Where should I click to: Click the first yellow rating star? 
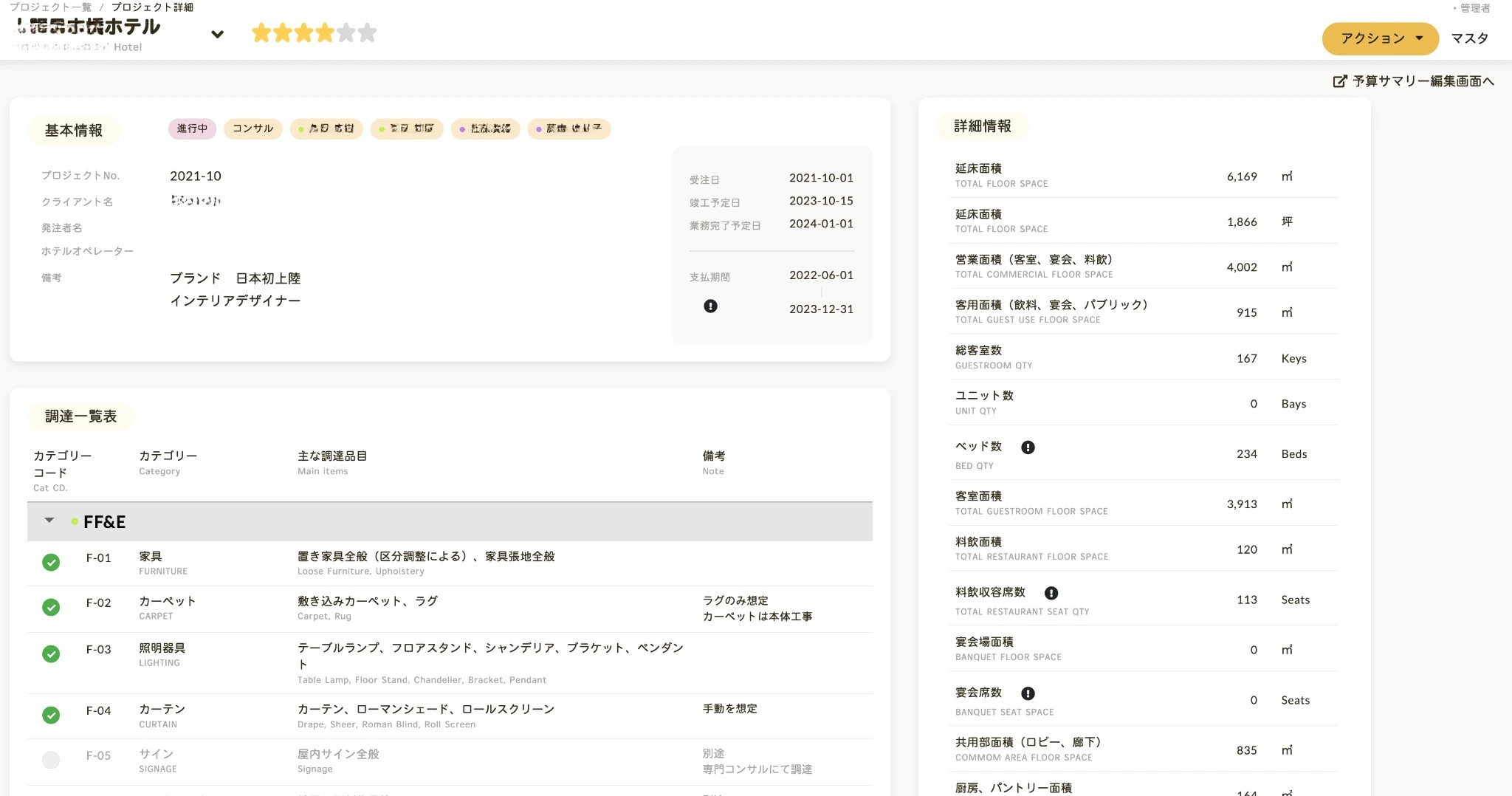(261, 33)
